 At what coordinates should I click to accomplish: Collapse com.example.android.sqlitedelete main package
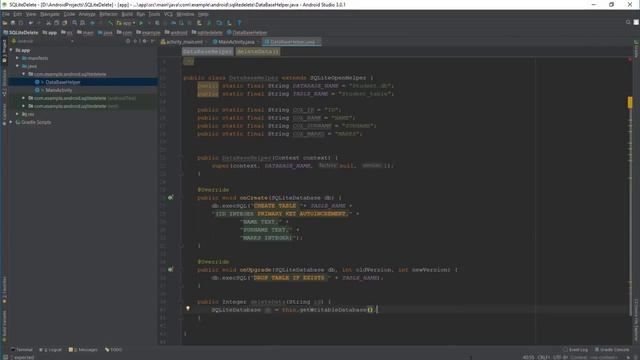pos(24,74)
